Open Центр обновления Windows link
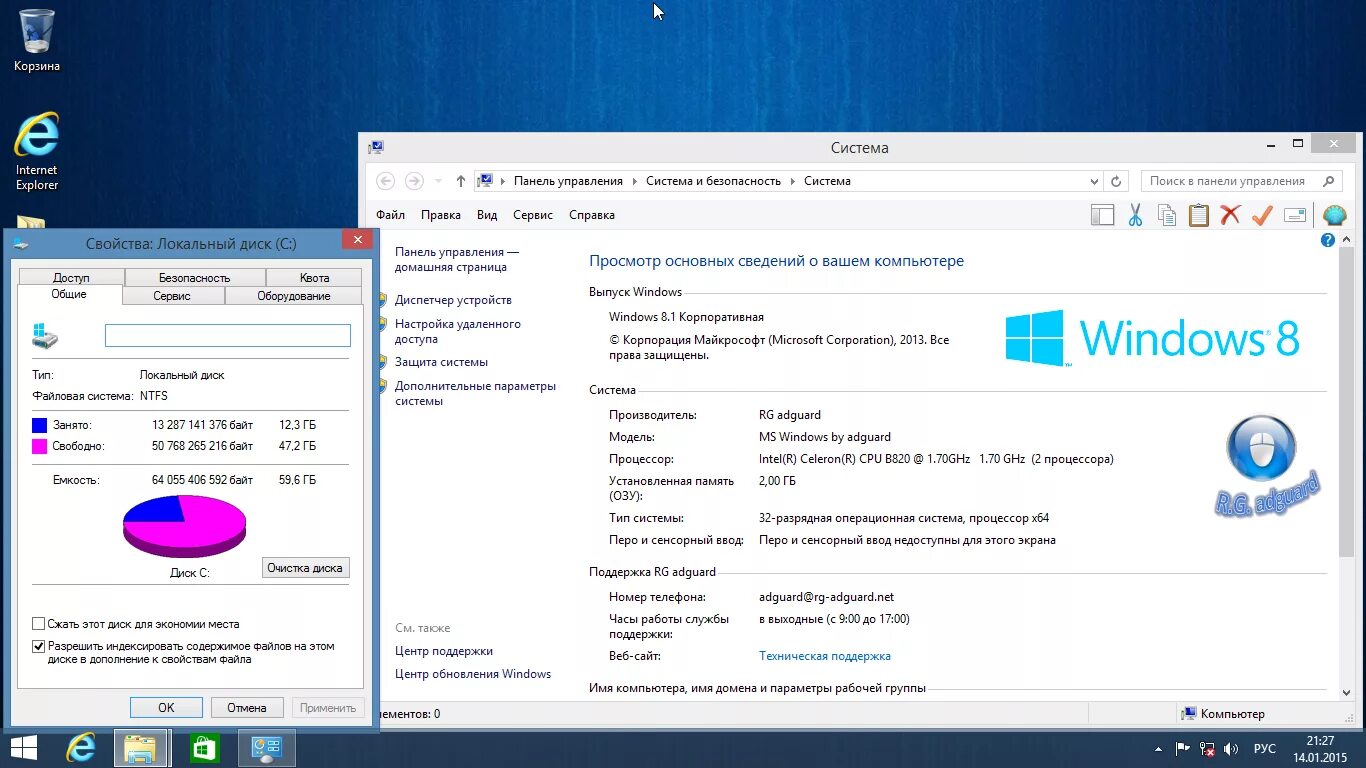This screenshot has height=768, width=1366. click(x=473, y=674)
